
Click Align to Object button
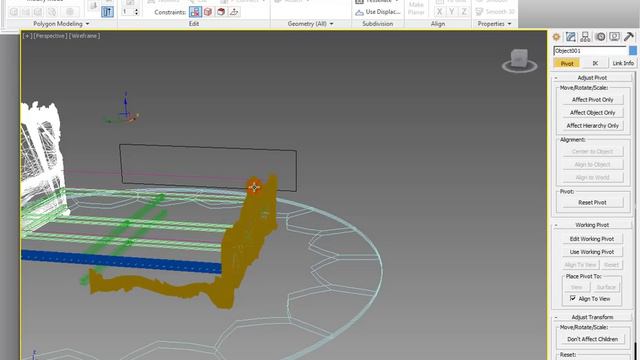[x=593, y=164]
